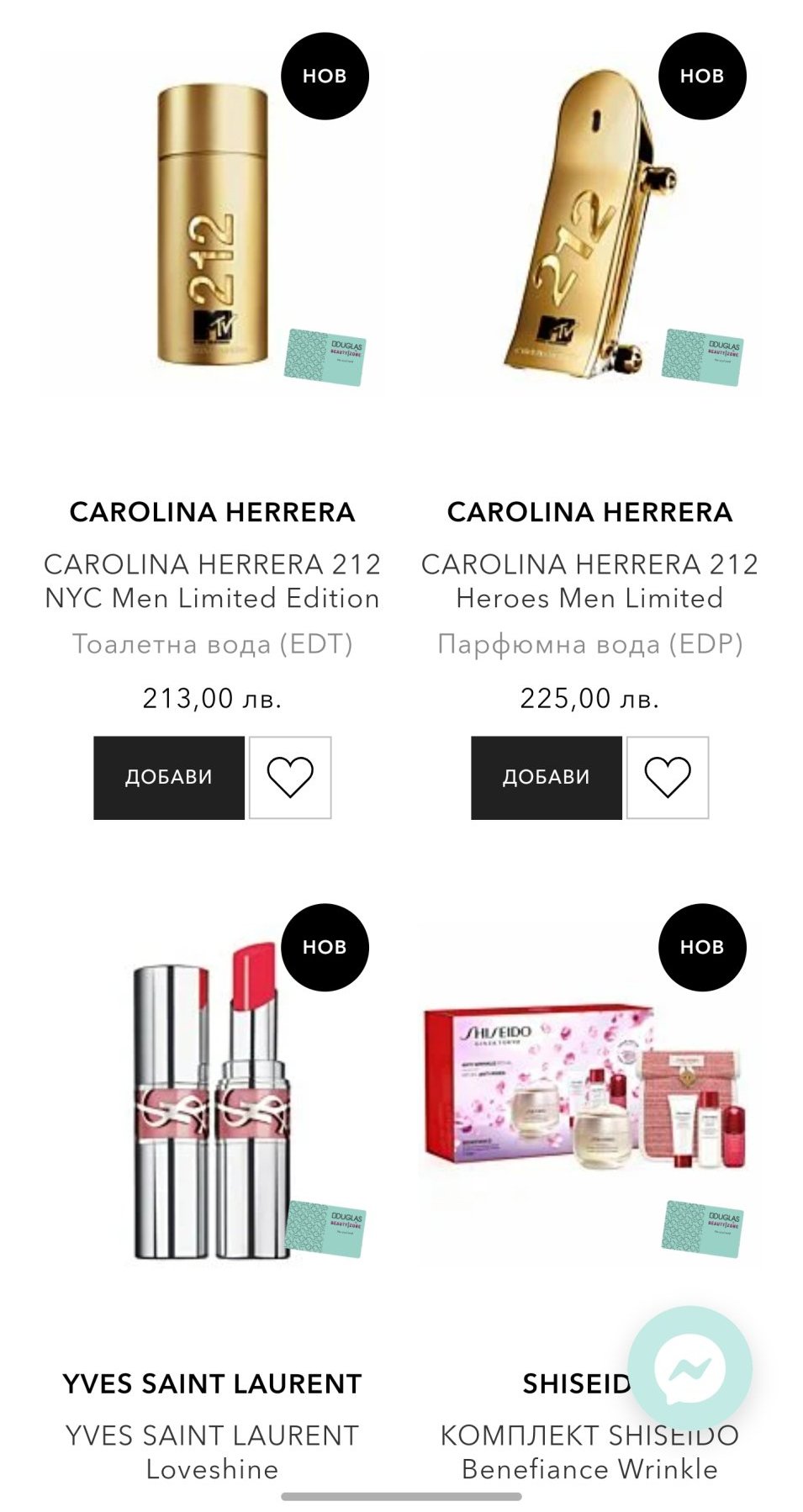Click Douglas Beauty card icon on YSL lipstick
803x1512 pixels.
[x=325, y=1229]
